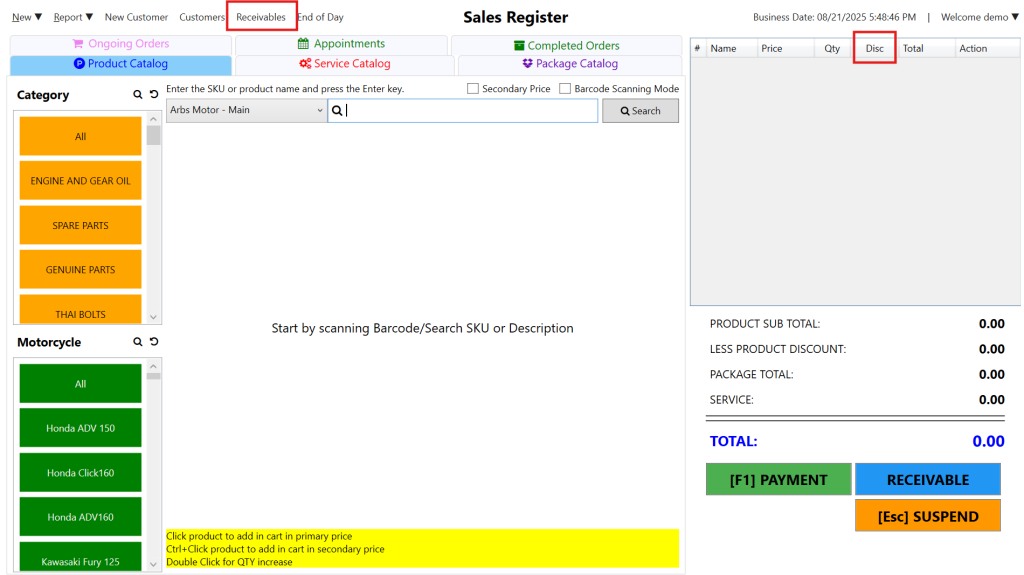
Task: Enable the Secondary Price checkbox
Action: click(473, 89)
